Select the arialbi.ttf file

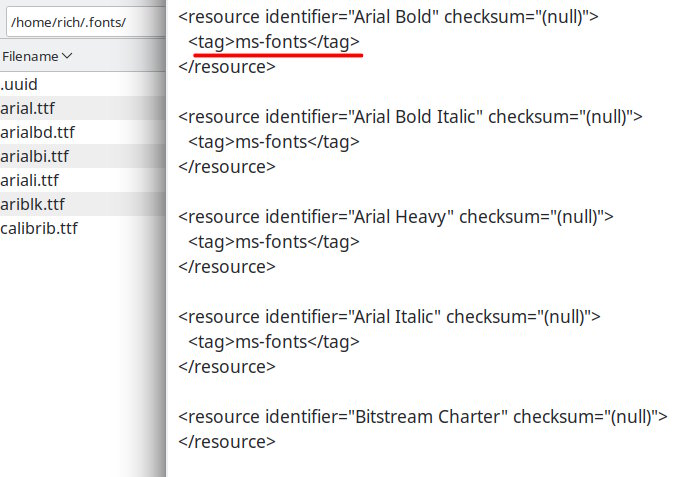coord(35,157)
